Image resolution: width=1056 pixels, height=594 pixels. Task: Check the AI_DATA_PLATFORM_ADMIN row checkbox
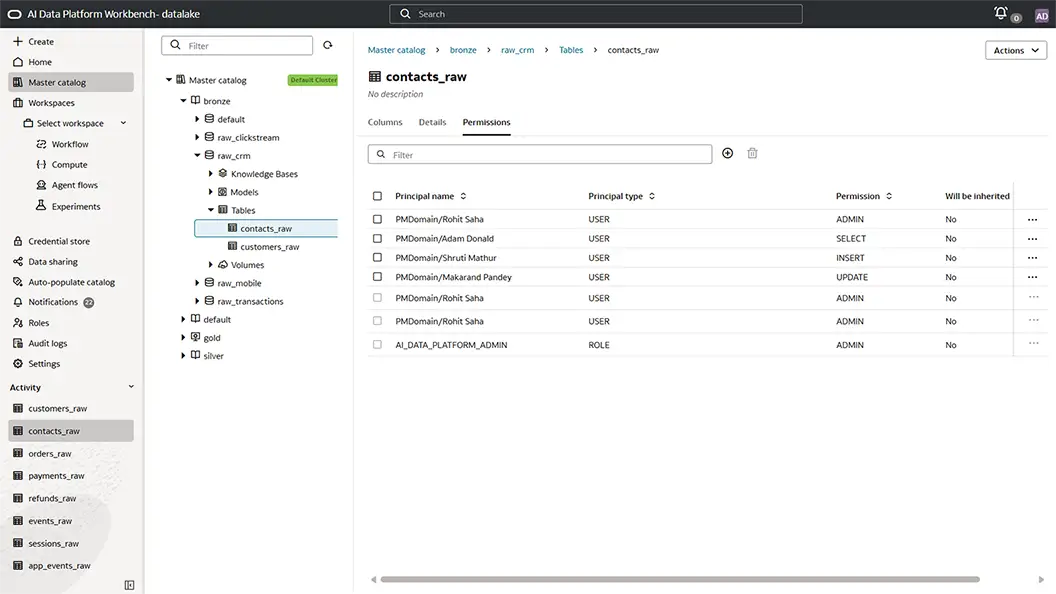point(377,344)
